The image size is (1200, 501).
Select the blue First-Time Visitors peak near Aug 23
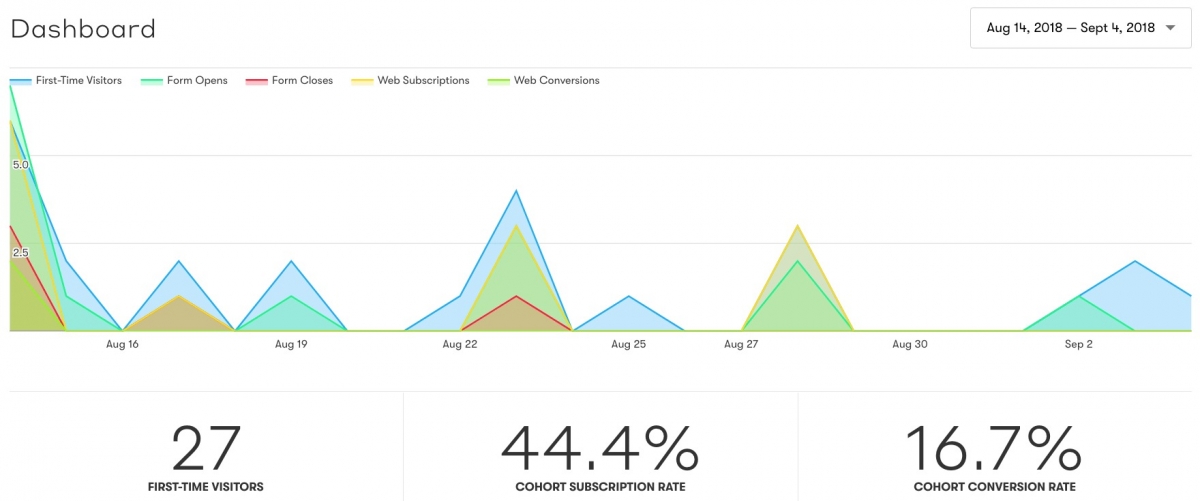[x=516, y=191]
